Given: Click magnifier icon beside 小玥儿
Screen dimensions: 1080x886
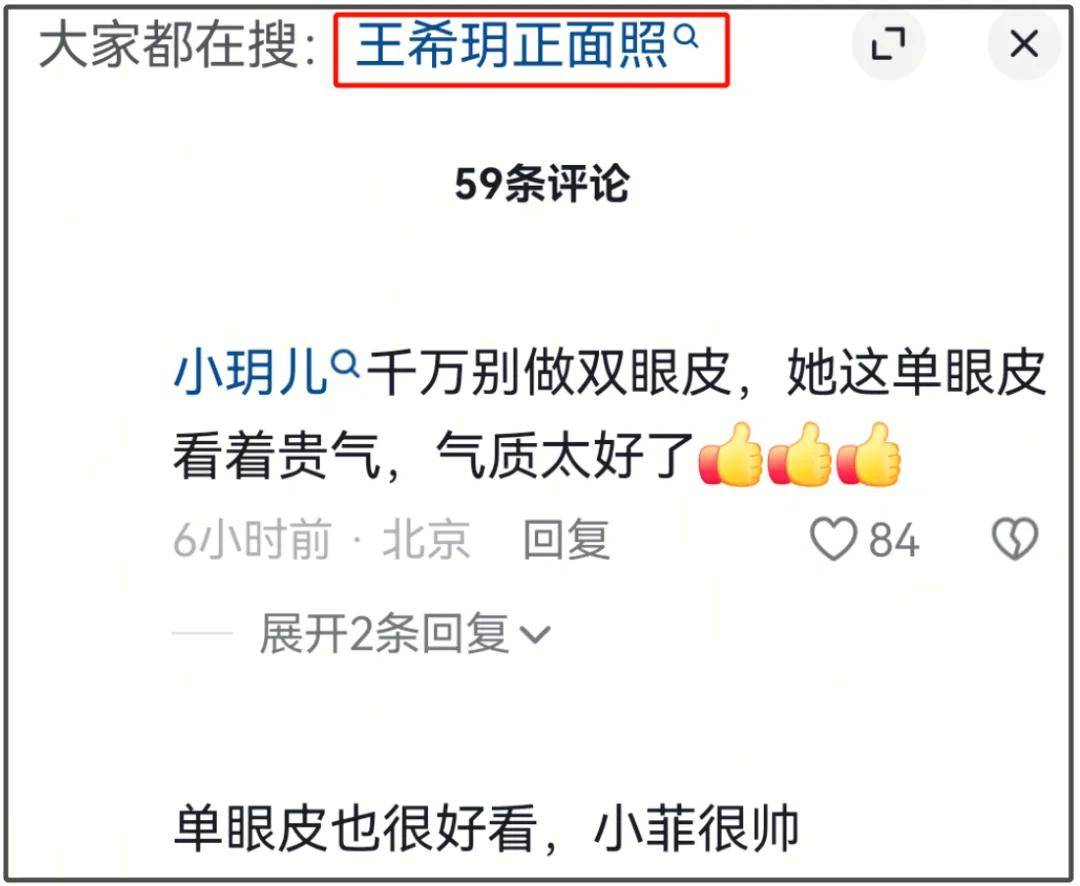Looking at the screenshot, I should tap(345, 363).
